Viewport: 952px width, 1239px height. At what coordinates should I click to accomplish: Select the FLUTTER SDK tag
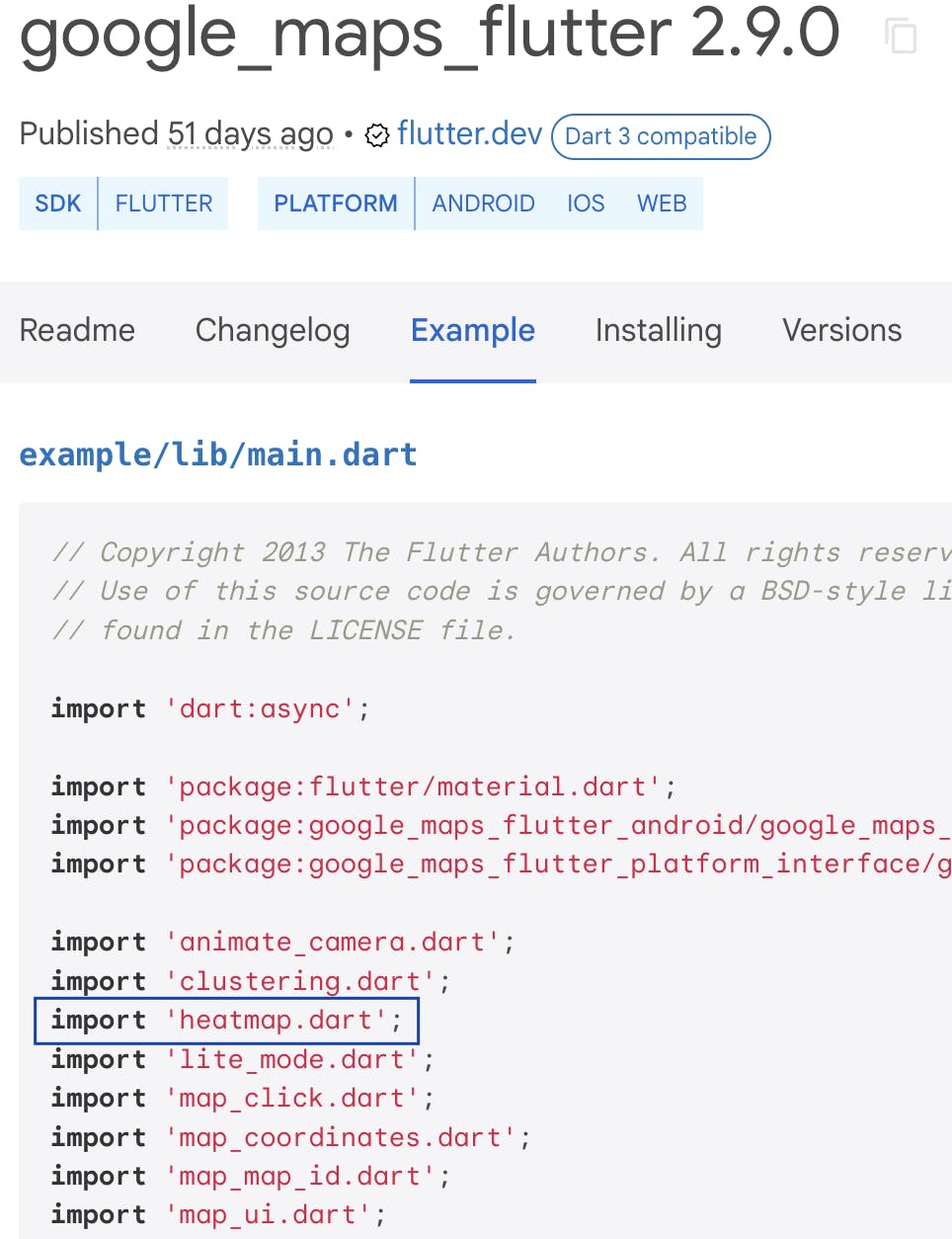[x=164, y=204]
